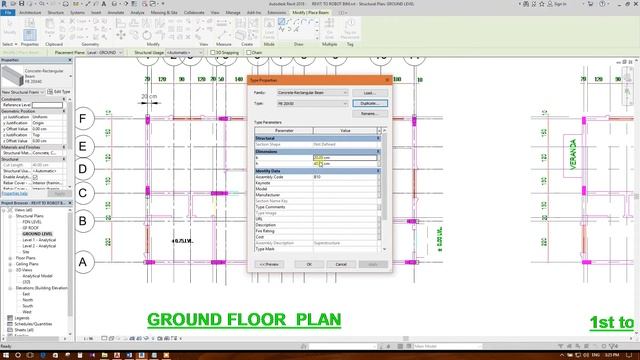The height and width of the screenshot is (360, 640).
Task: Click the << Preview button
Action: pyautogui.click(x=269, y=264)
